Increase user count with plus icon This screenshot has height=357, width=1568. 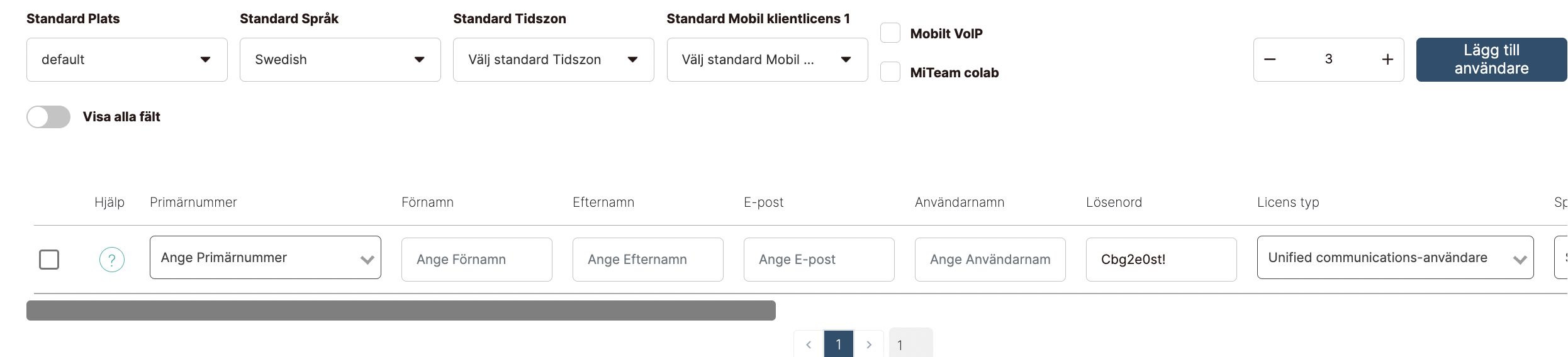point(1387,60)
